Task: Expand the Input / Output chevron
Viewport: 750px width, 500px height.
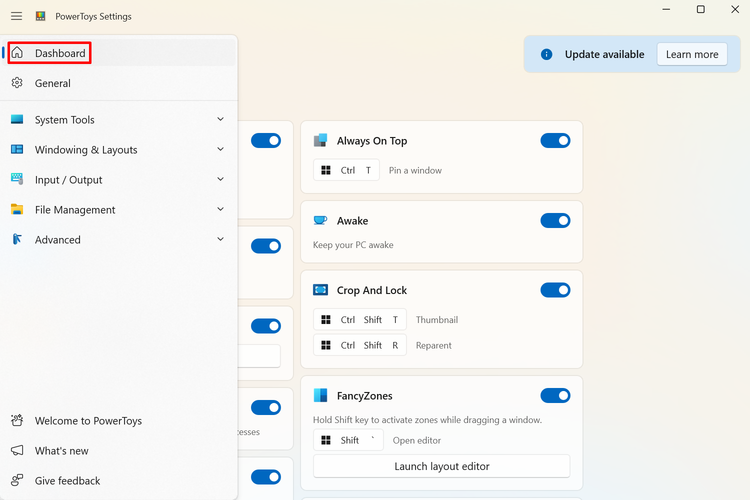Action: click(221, 179)
